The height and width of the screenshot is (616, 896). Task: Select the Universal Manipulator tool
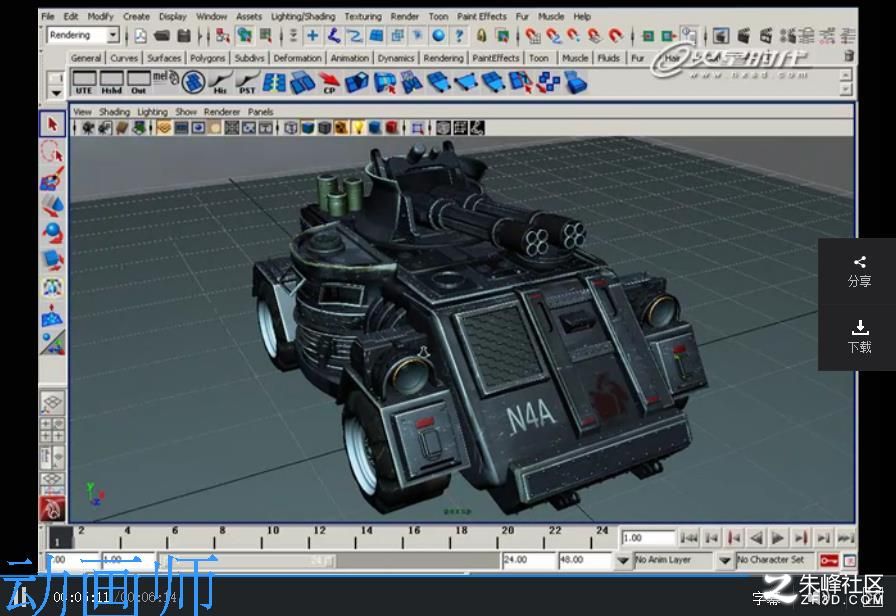[52, 287]
